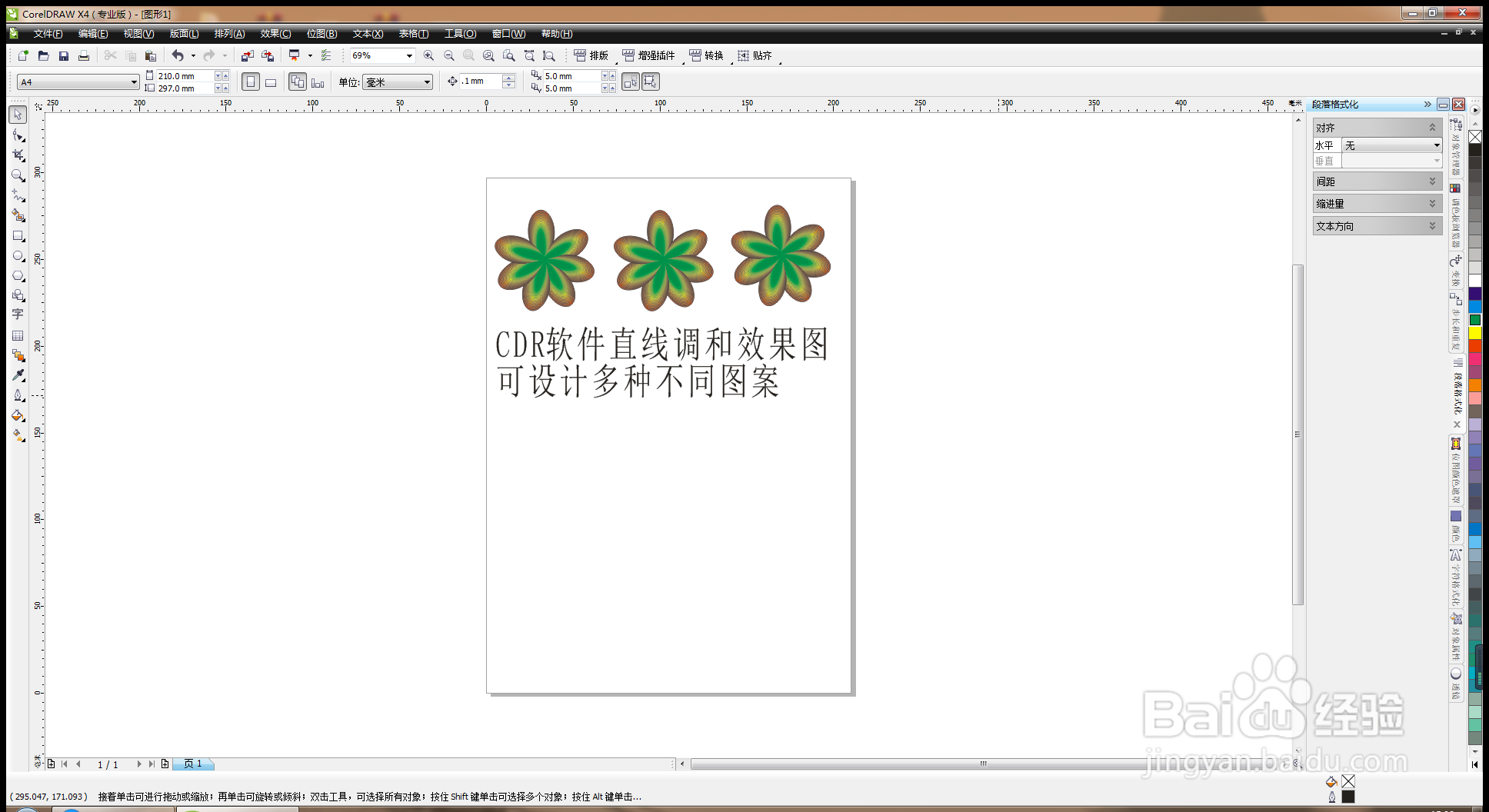Click the nudge offset .1 mm field
The width and height of the screenshot is (1489, 812).
pos(481,82)
